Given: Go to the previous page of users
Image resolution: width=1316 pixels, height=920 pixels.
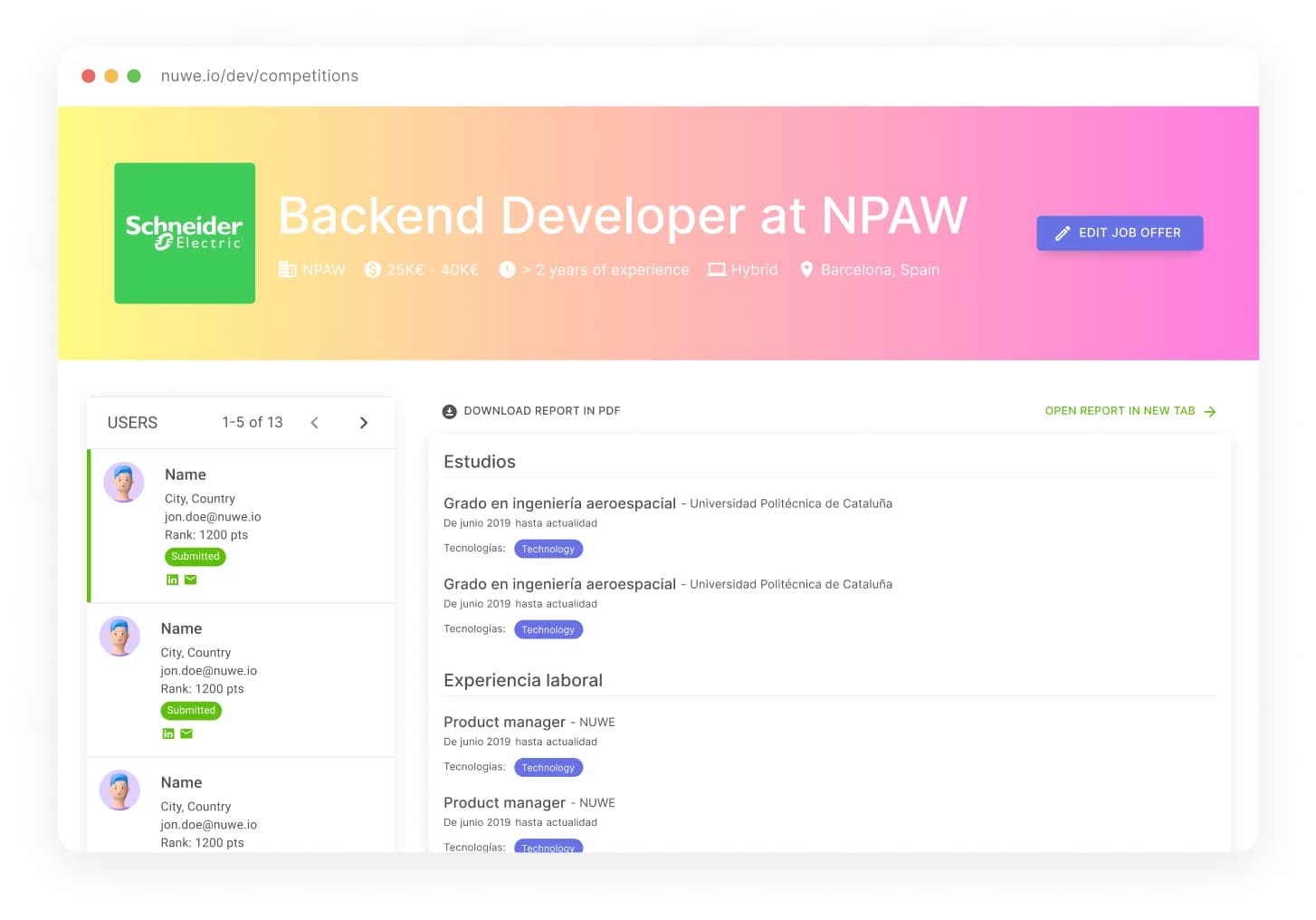Looking at the screenshot, I should (x=314, y=423).
